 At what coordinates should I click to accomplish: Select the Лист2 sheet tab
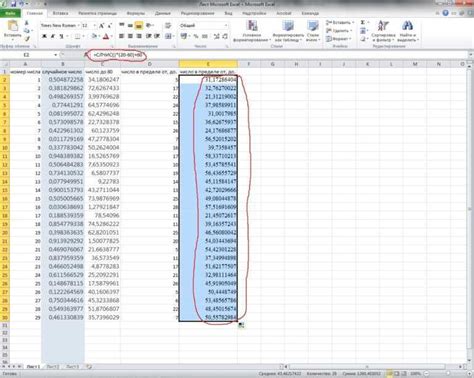click(53, 367)
